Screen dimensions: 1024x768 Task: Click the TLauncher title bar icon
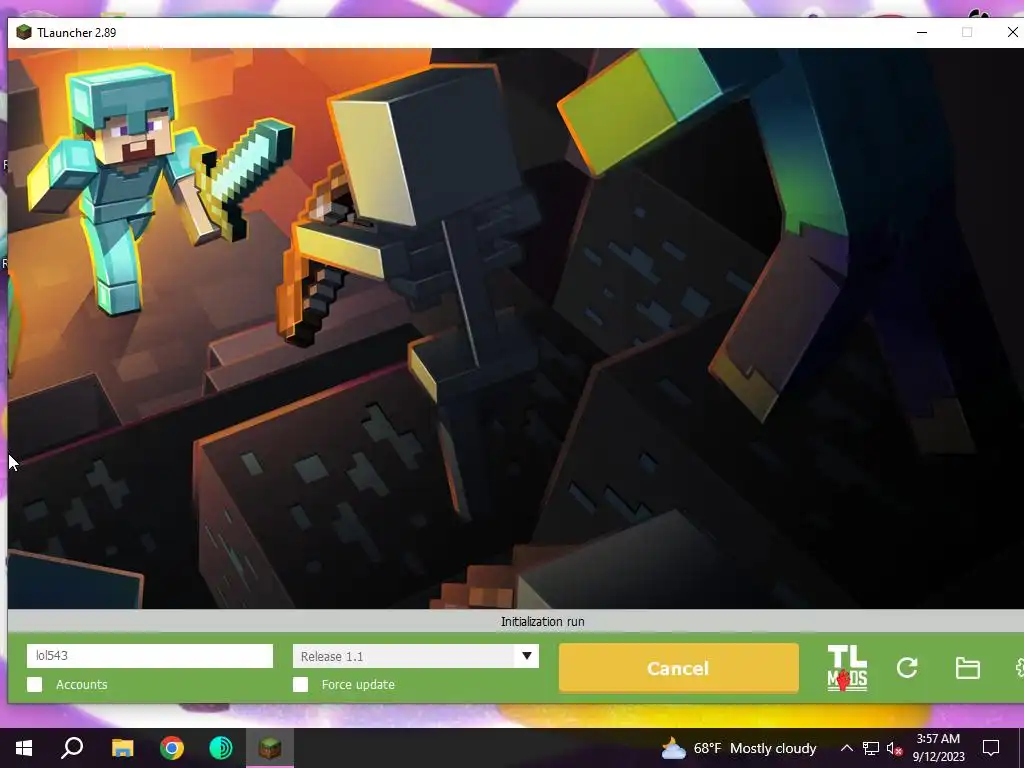pyautogui.click(x=24, y=32)
